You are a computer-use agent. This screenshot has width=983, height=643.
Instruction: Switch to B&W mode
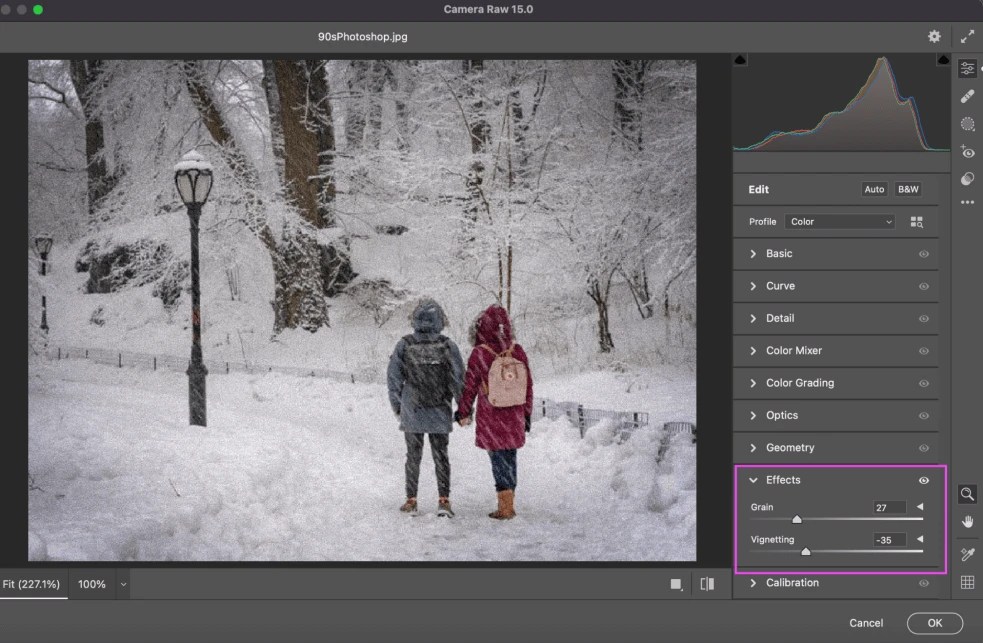click(x=907, y=189)
